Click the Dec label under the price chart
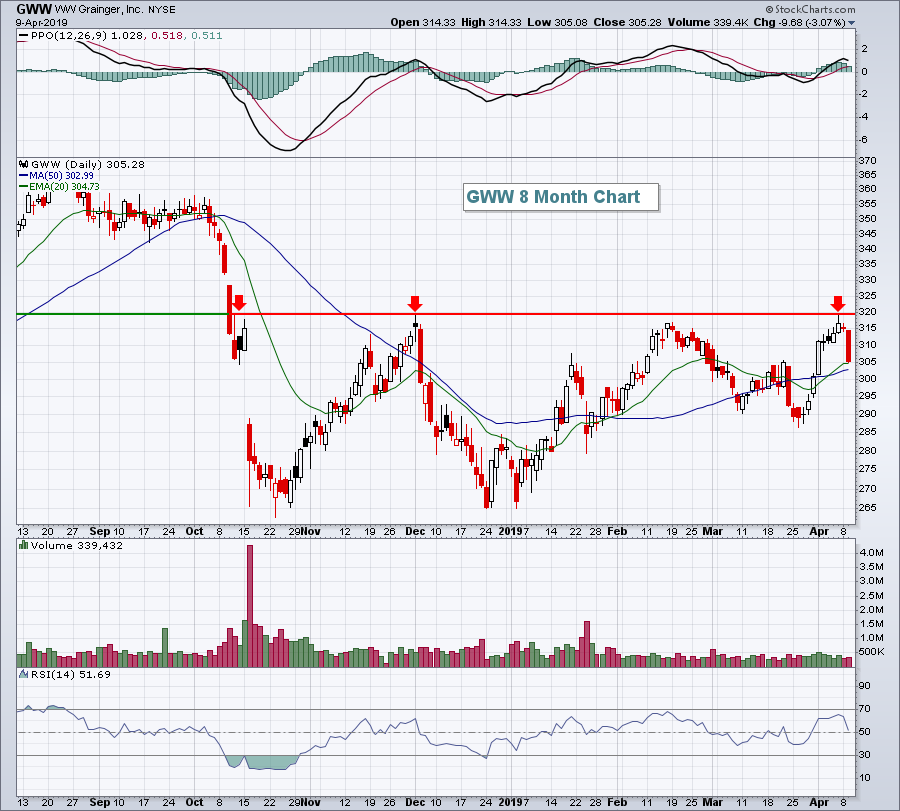900x811 pixels. pyautogui.click(x=415, y=531)
